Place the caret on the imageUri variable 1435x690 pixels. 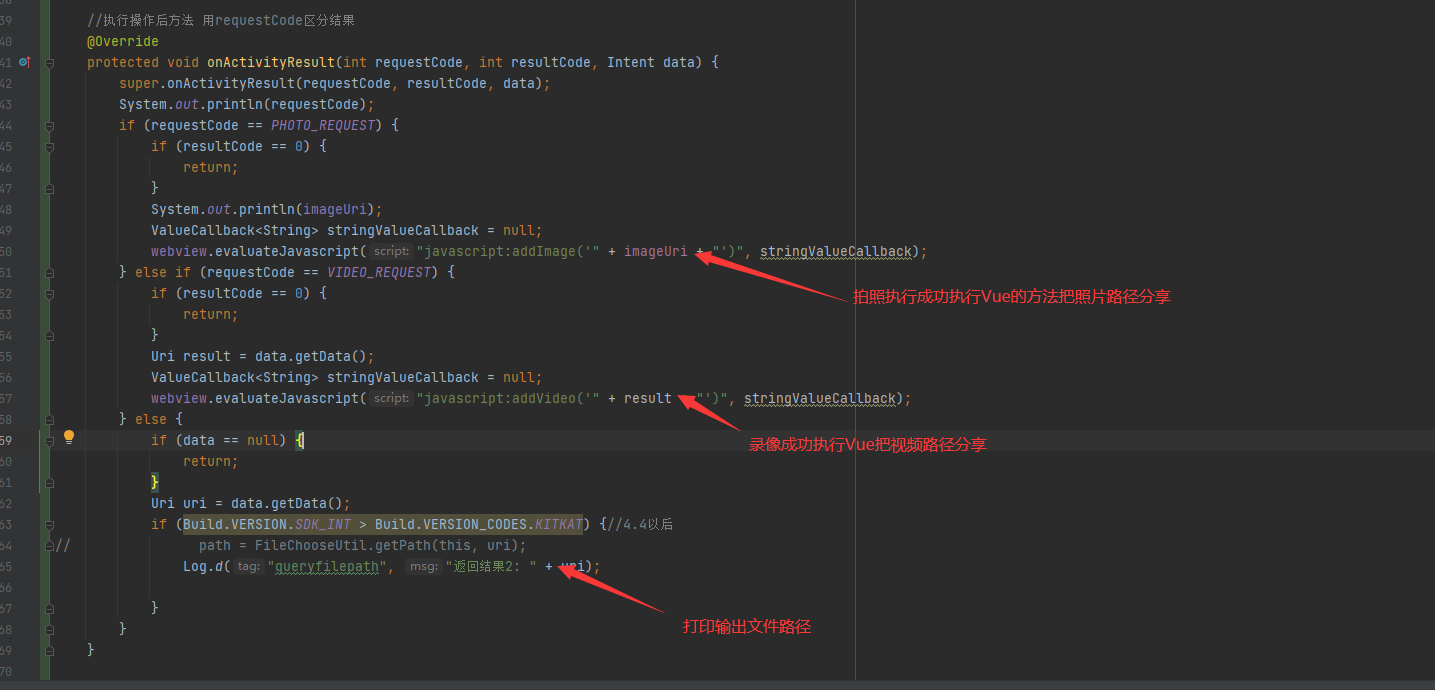coord(655,251)
